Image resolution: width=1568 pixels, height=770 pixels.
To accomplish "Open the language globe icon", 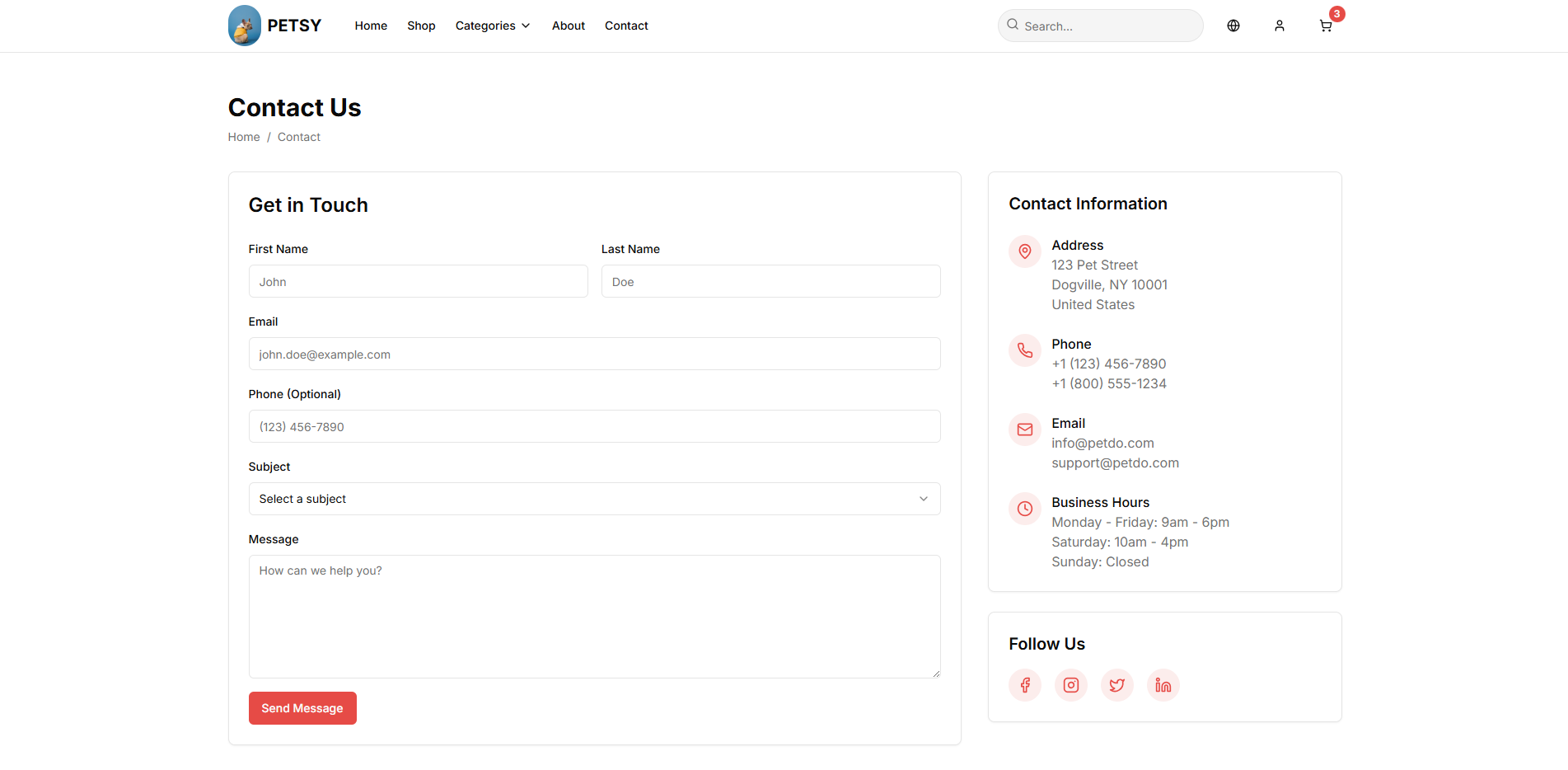I will pyautogui.click(x=1233, y=26).
